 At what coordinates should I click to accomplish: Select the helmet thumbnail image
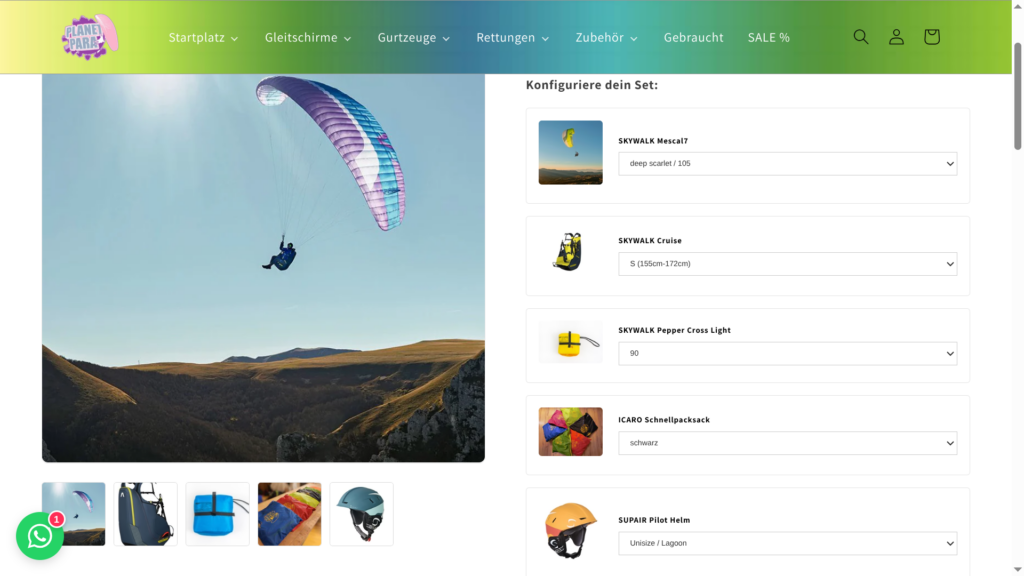click(x=361, y=514)
